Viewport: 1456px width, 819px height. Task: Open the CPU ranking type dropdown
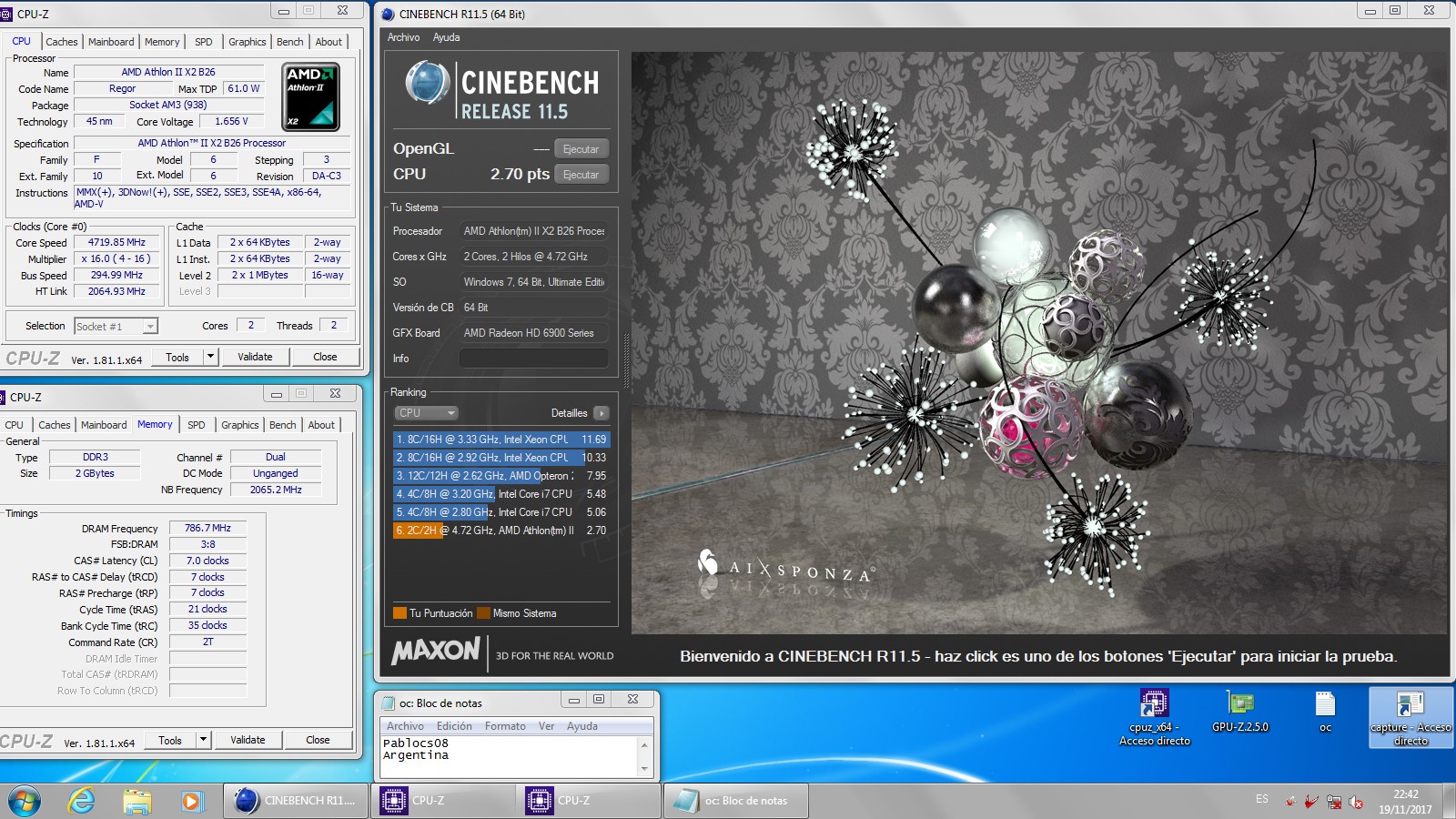426,413
